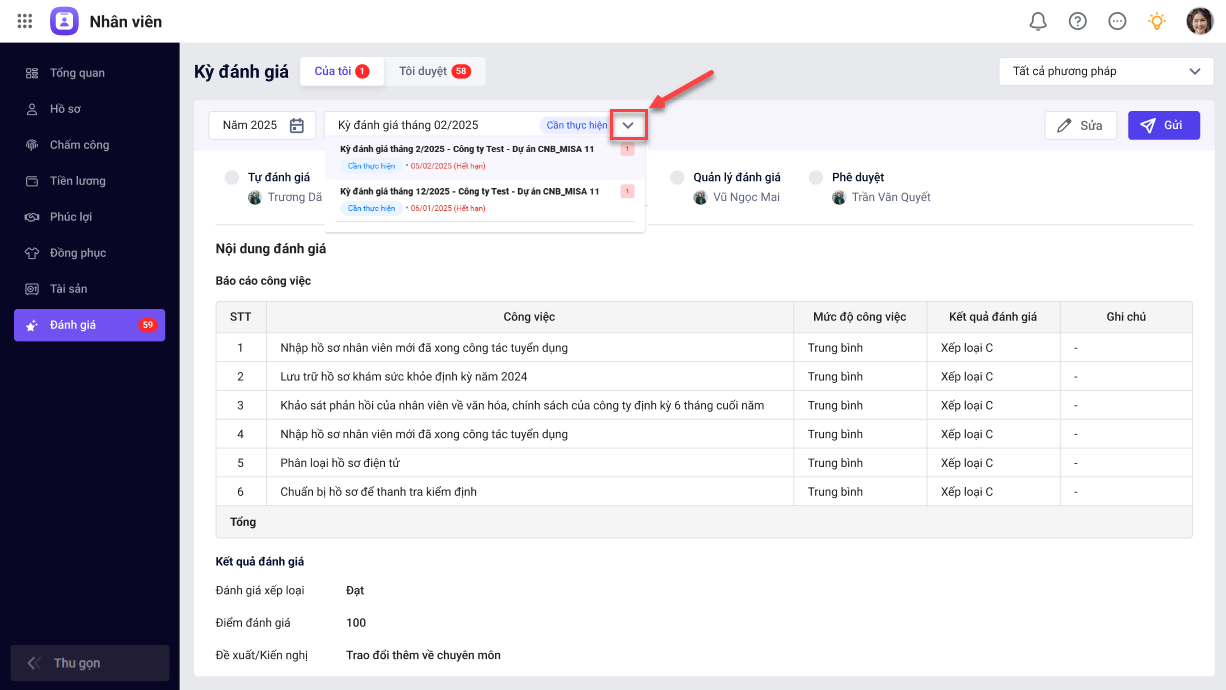Image resolution: width=1226 pixels, height=690 pixels.
Task: Click the Đánh giá xếp loại value Đạt
Action: 355,591
